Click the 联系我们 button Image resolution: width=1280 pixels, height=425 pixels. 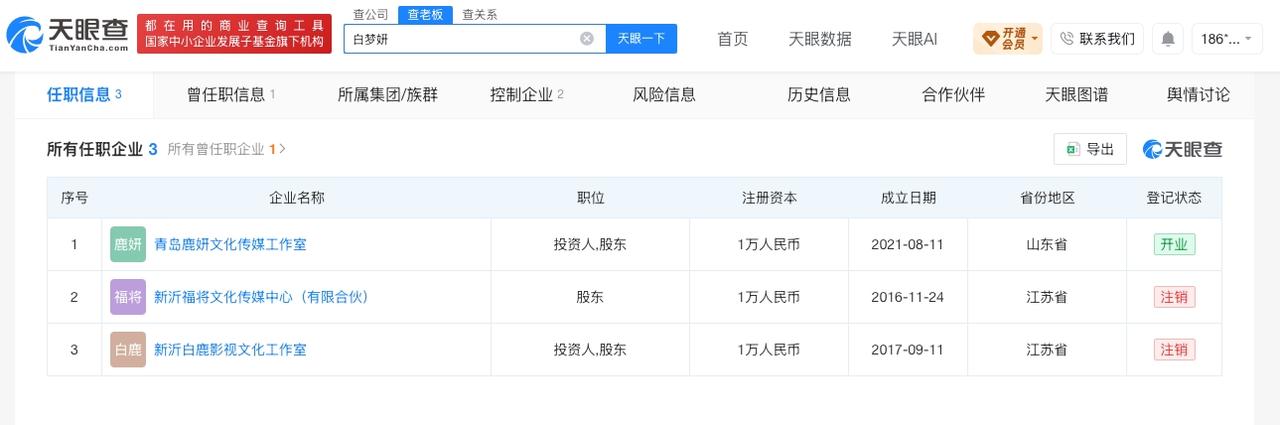click(x=1097, y=39)
